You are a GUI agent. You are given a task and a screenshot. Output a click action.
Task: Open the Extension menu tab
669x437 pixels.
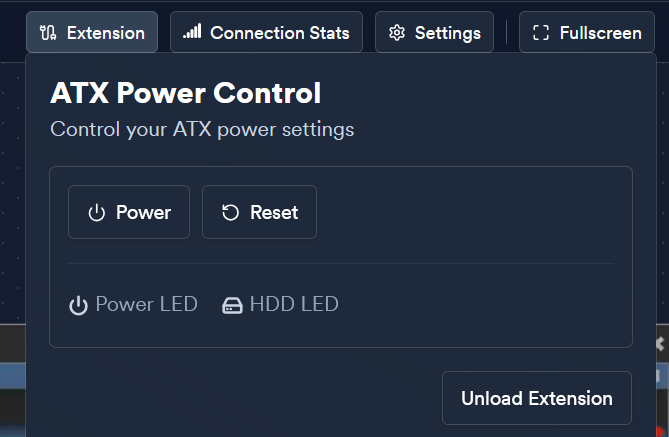click(x=92, y=32)
